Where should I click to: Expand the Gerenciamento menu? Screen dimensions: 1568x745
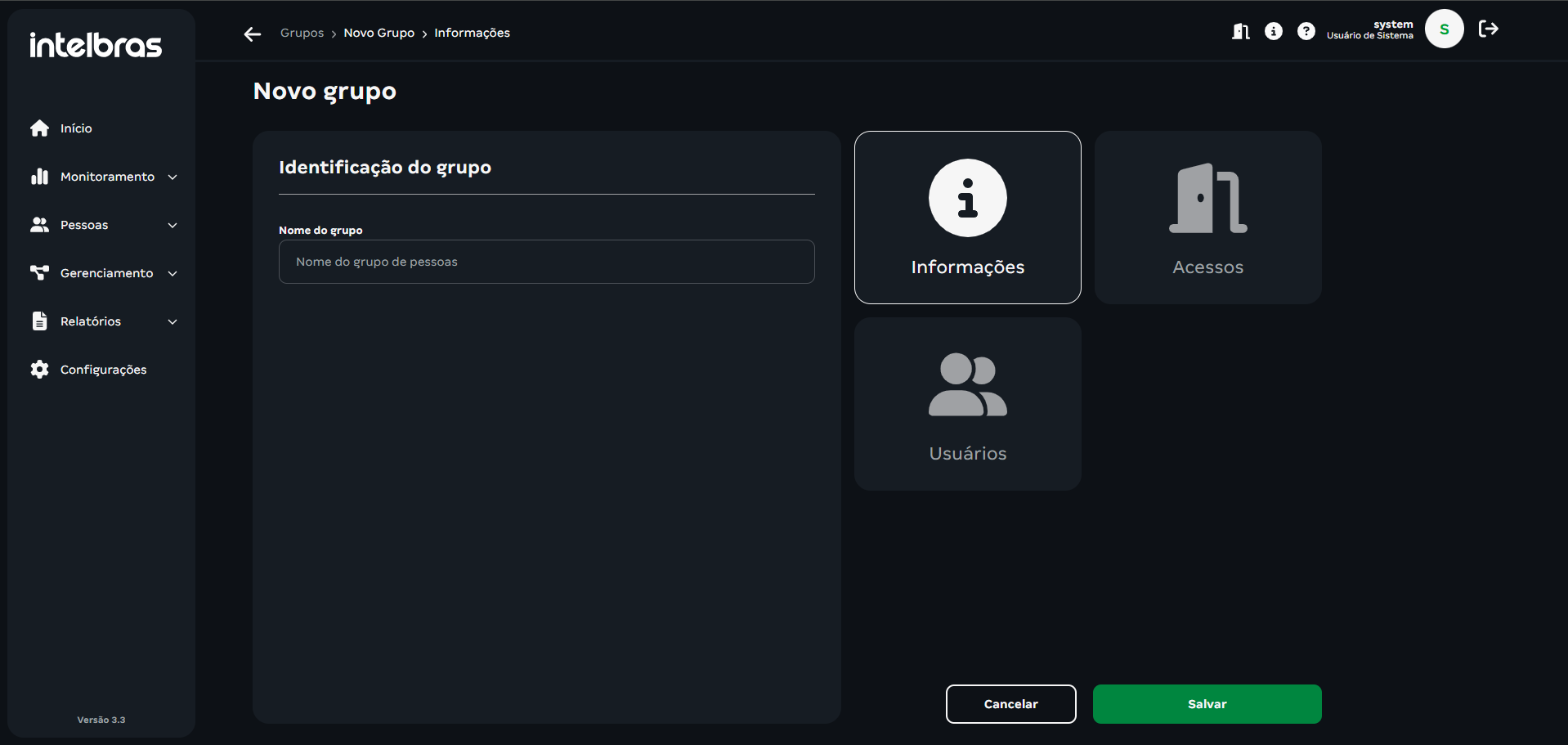point(106,273)
